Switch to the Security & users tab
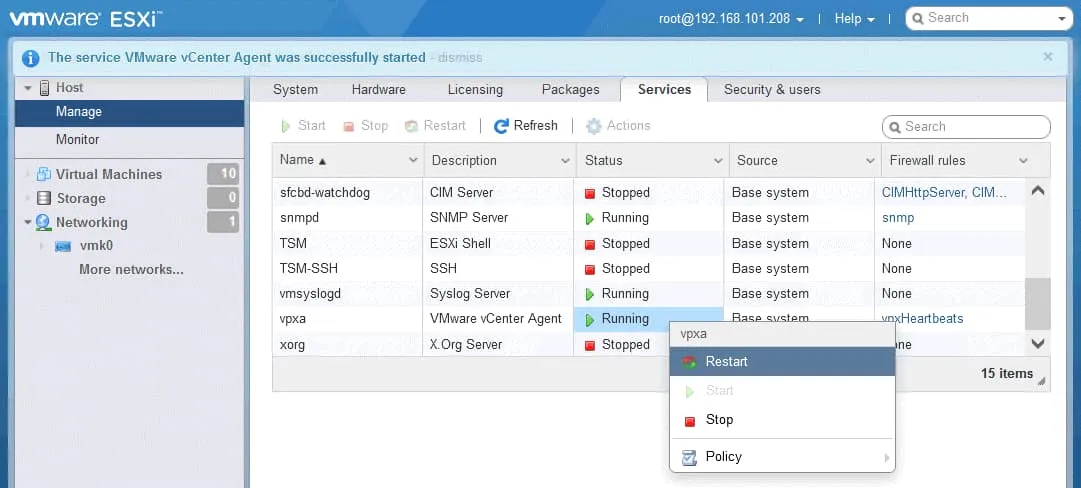This screenshot has height=488, width=1081. [x=772, y=90]
